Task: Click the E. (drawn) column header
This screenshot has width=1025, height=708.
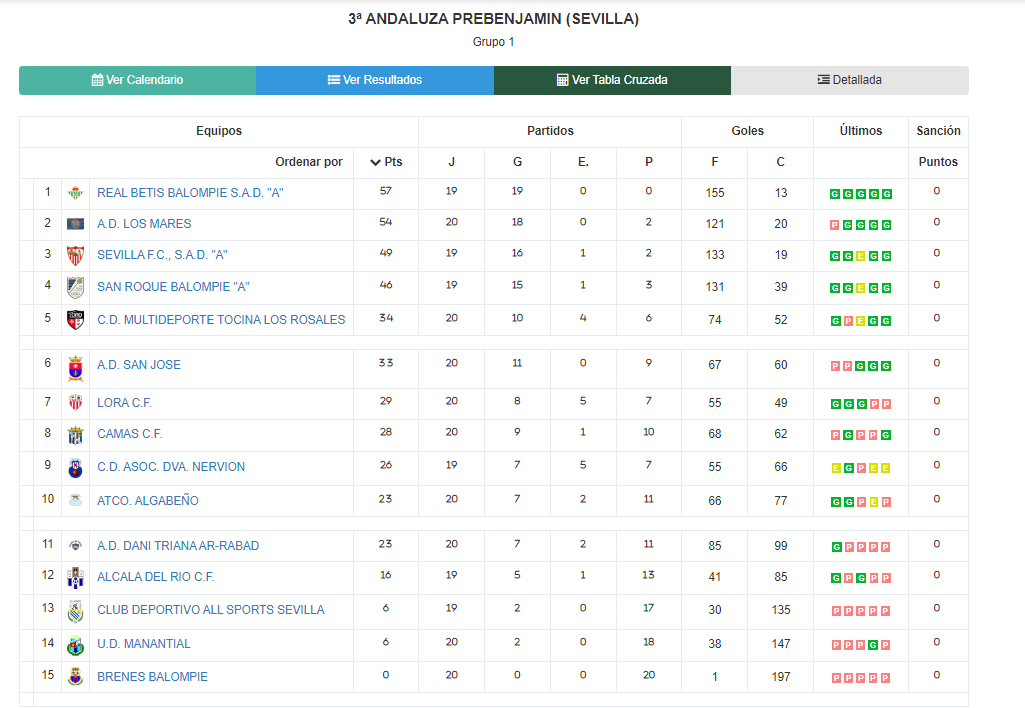Action: click(583, 162)
